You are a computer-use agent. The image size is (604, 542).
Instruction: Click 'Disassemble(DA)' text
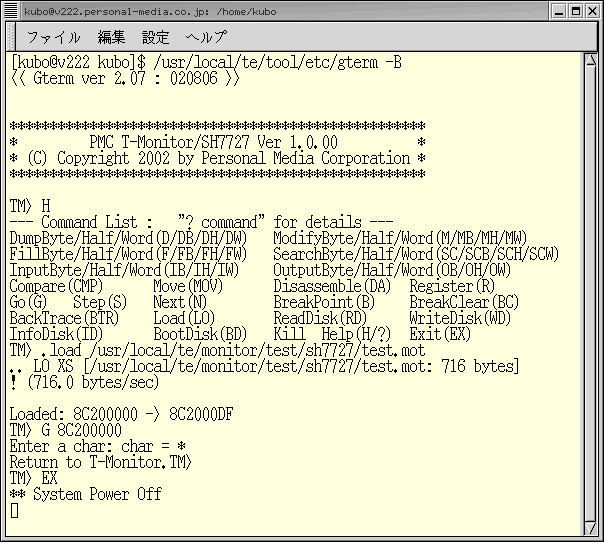click(x=332, y=286)
